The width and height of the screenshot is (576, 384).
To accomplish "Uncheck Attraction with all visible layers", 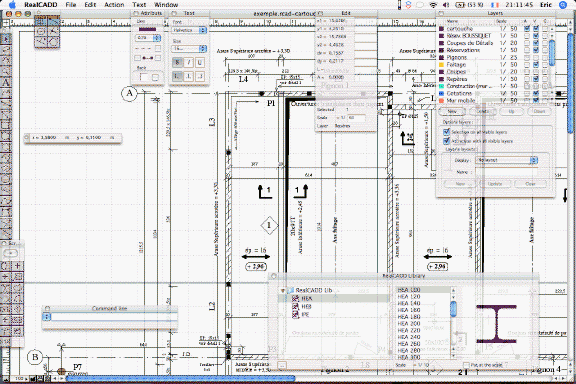I will point(446,141).
